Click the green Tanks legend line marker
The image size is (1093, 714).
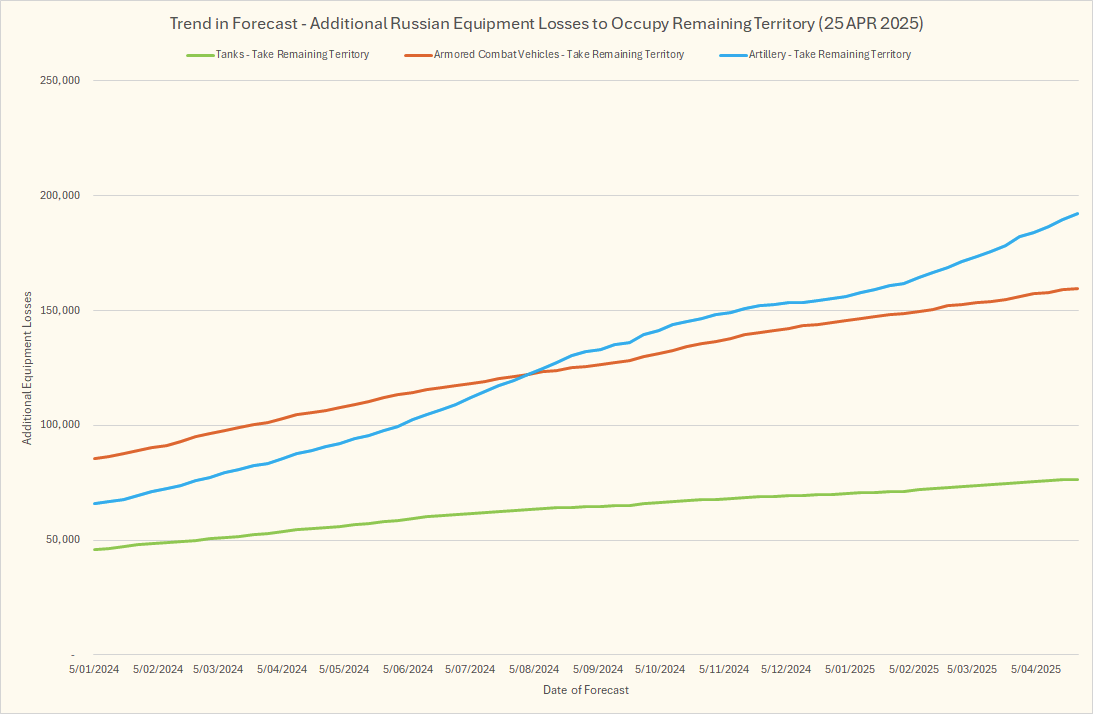pos(197,55)
